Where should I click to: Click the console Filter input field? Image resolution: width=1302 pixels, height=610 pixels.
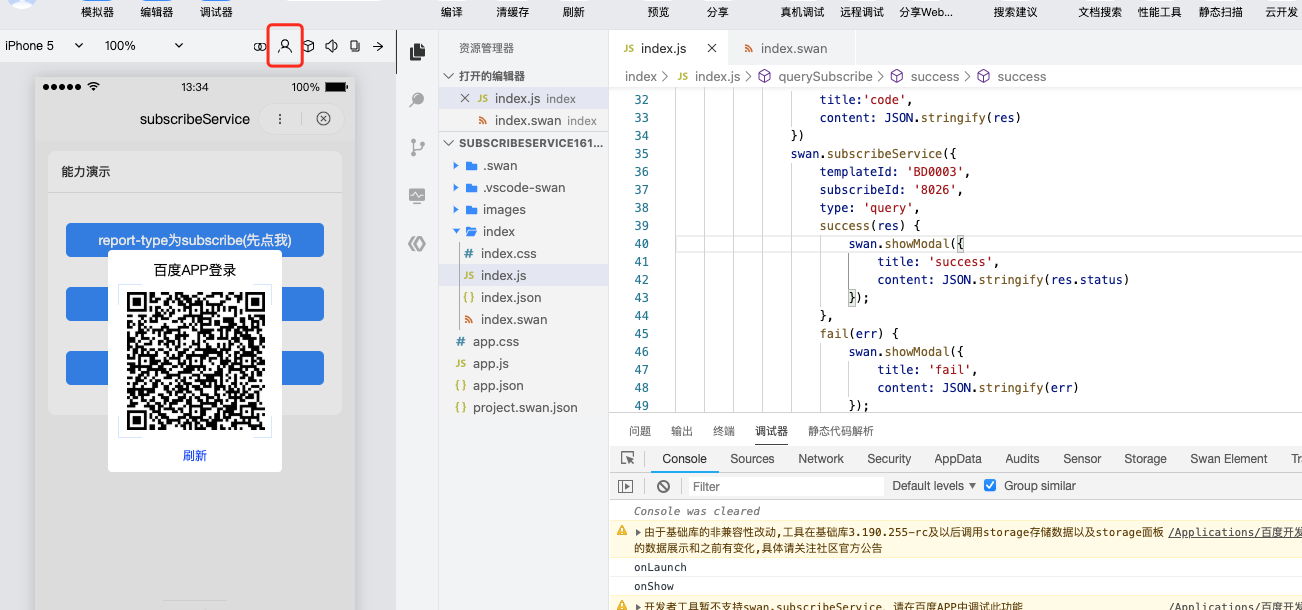pyautogui.click(x=785, y=486)
